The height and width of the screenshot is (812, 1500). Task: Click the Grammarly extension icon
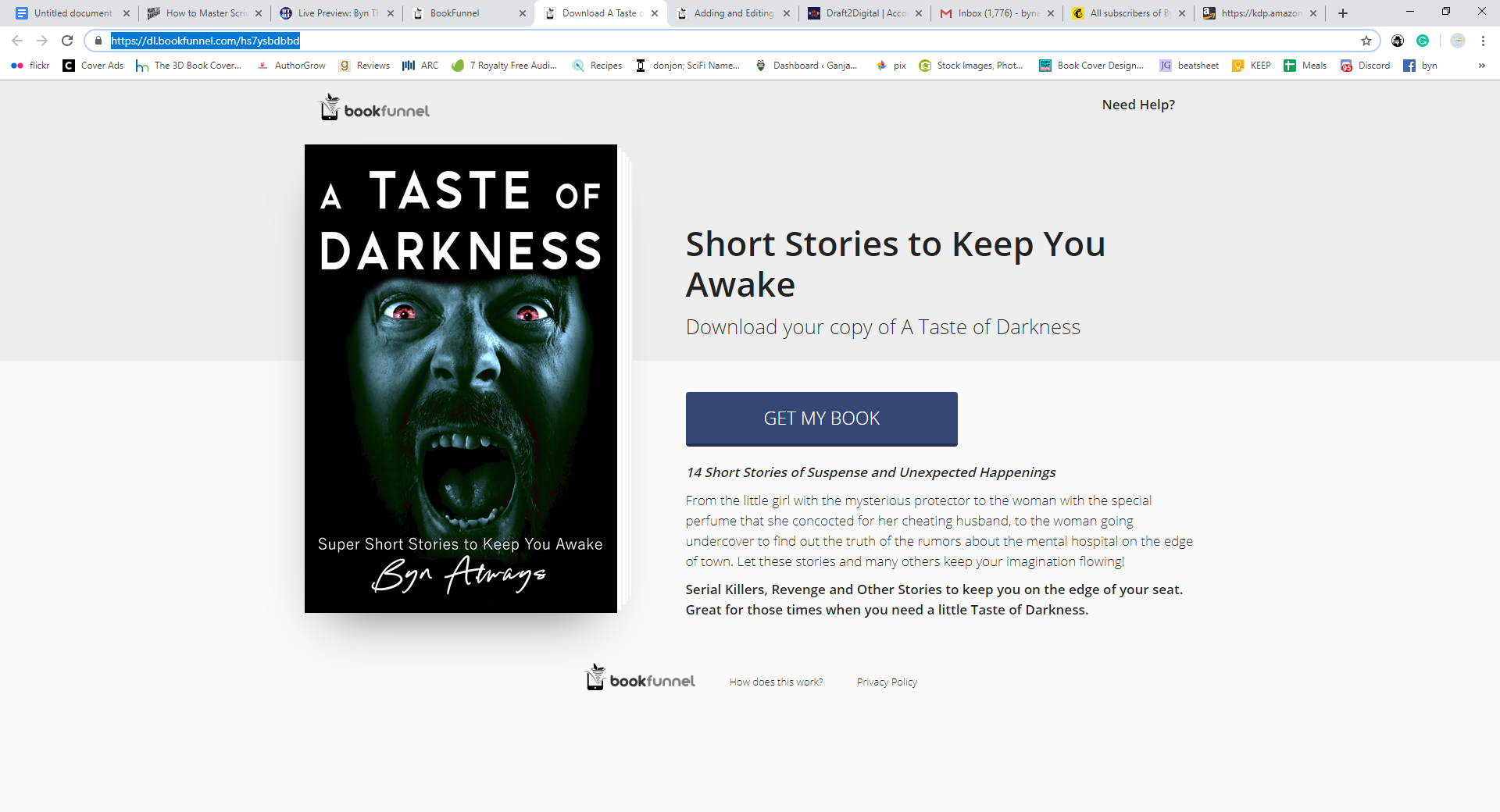pyautogui.click(x=1423, y=41)
